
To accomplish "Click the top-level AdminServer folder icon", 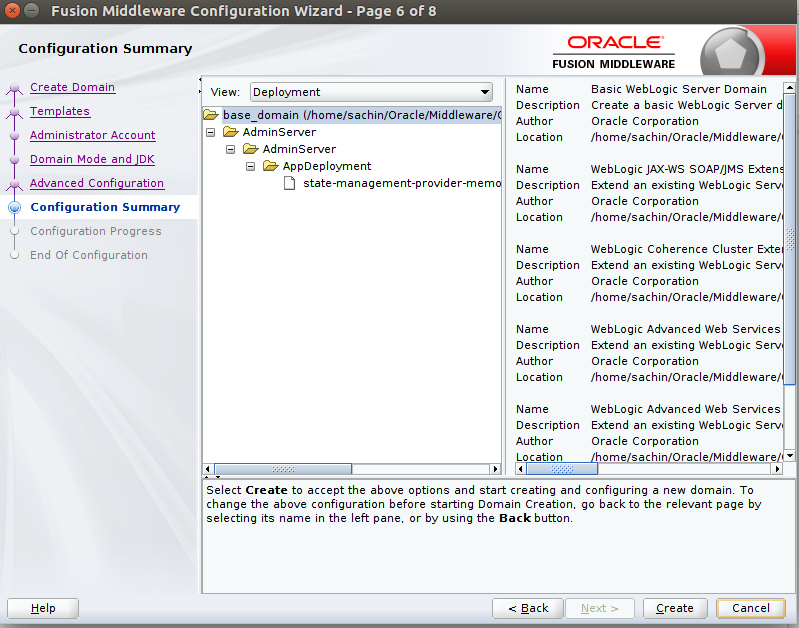I will (230, 132).
